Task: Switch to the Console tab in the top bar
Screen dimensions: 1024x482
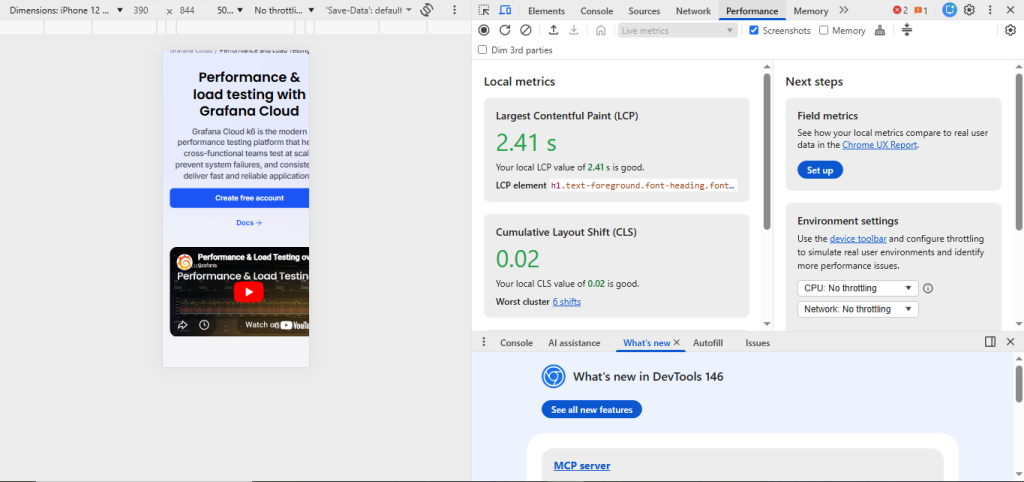Action: (x=597, y=11)
